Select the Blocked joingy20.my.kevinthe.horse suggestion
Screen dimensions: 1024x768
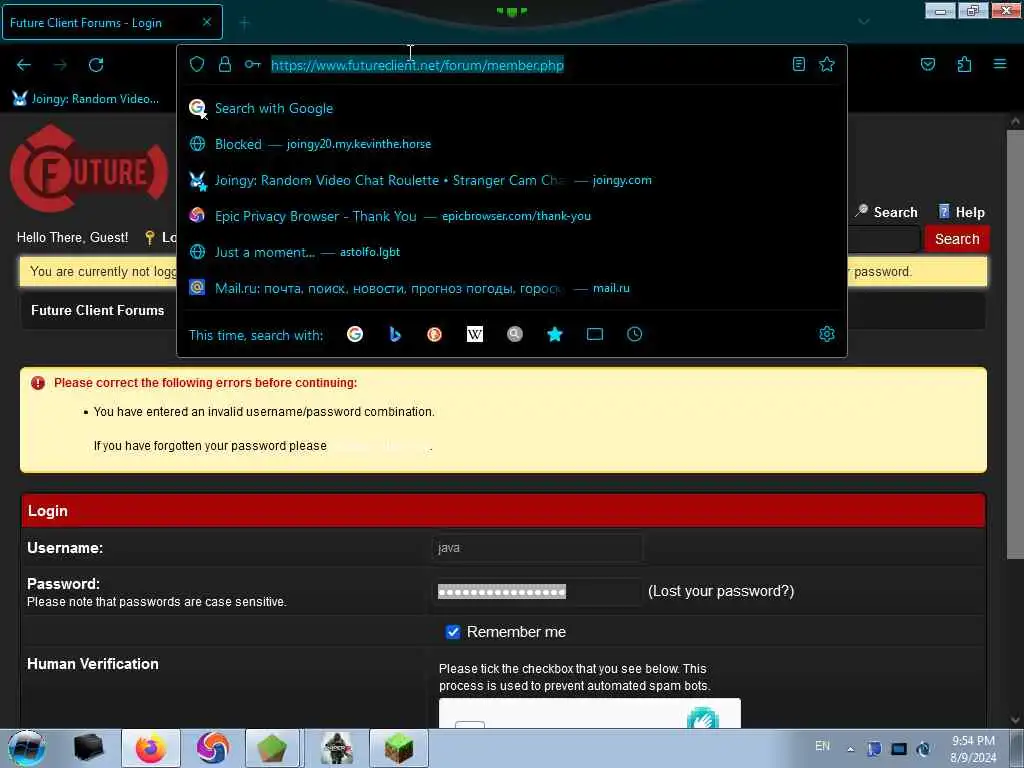click(x=511, y=144)
